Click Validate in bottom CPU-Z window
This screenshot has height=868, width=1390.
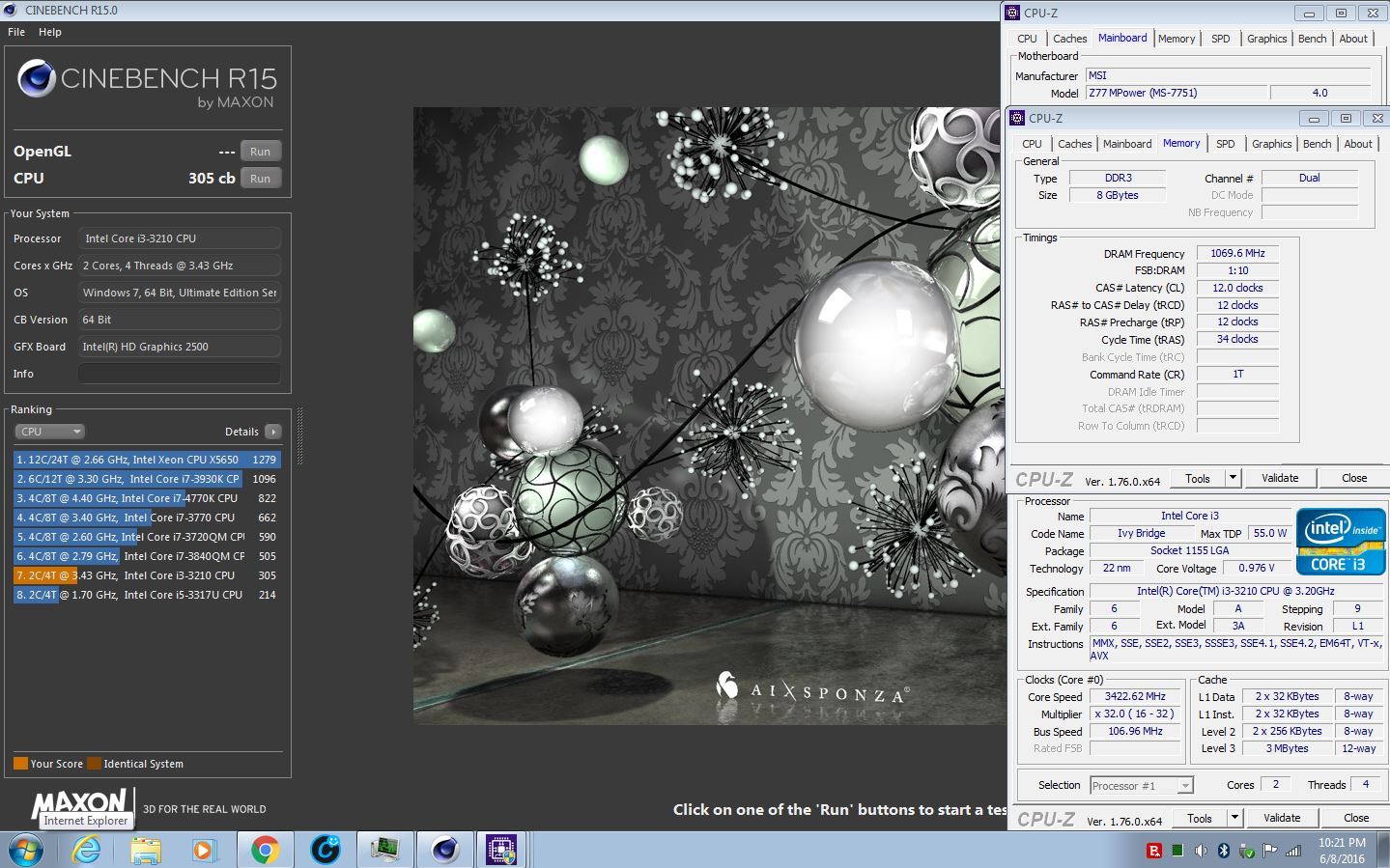[1282, 818]
